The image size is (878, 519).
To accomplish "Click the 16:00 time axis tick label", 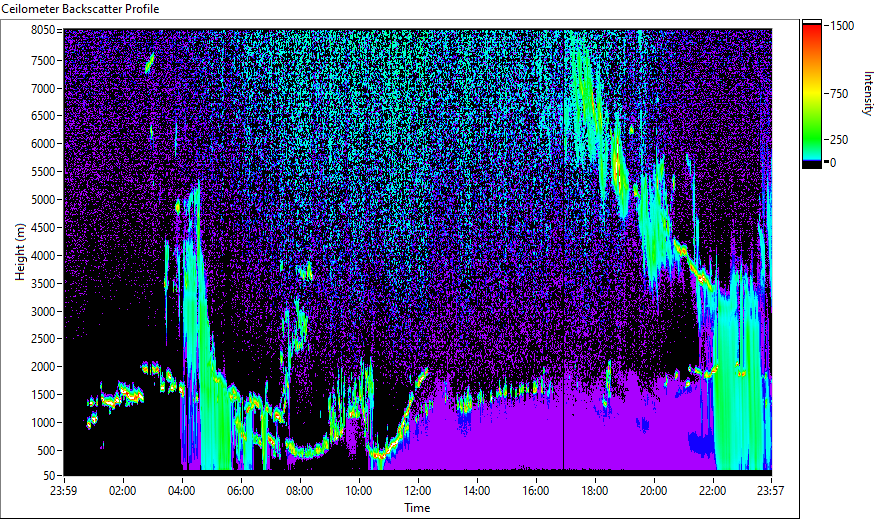I will point(535,491).
